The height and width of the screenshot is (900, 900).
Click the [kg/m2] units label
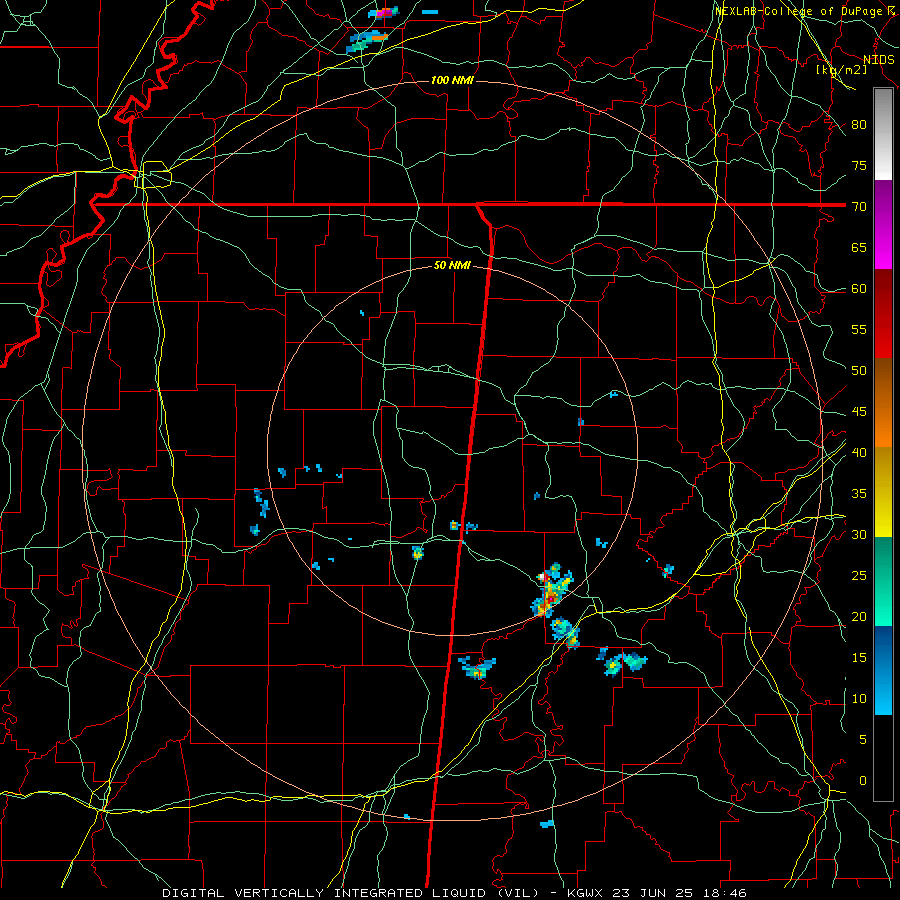841,70
